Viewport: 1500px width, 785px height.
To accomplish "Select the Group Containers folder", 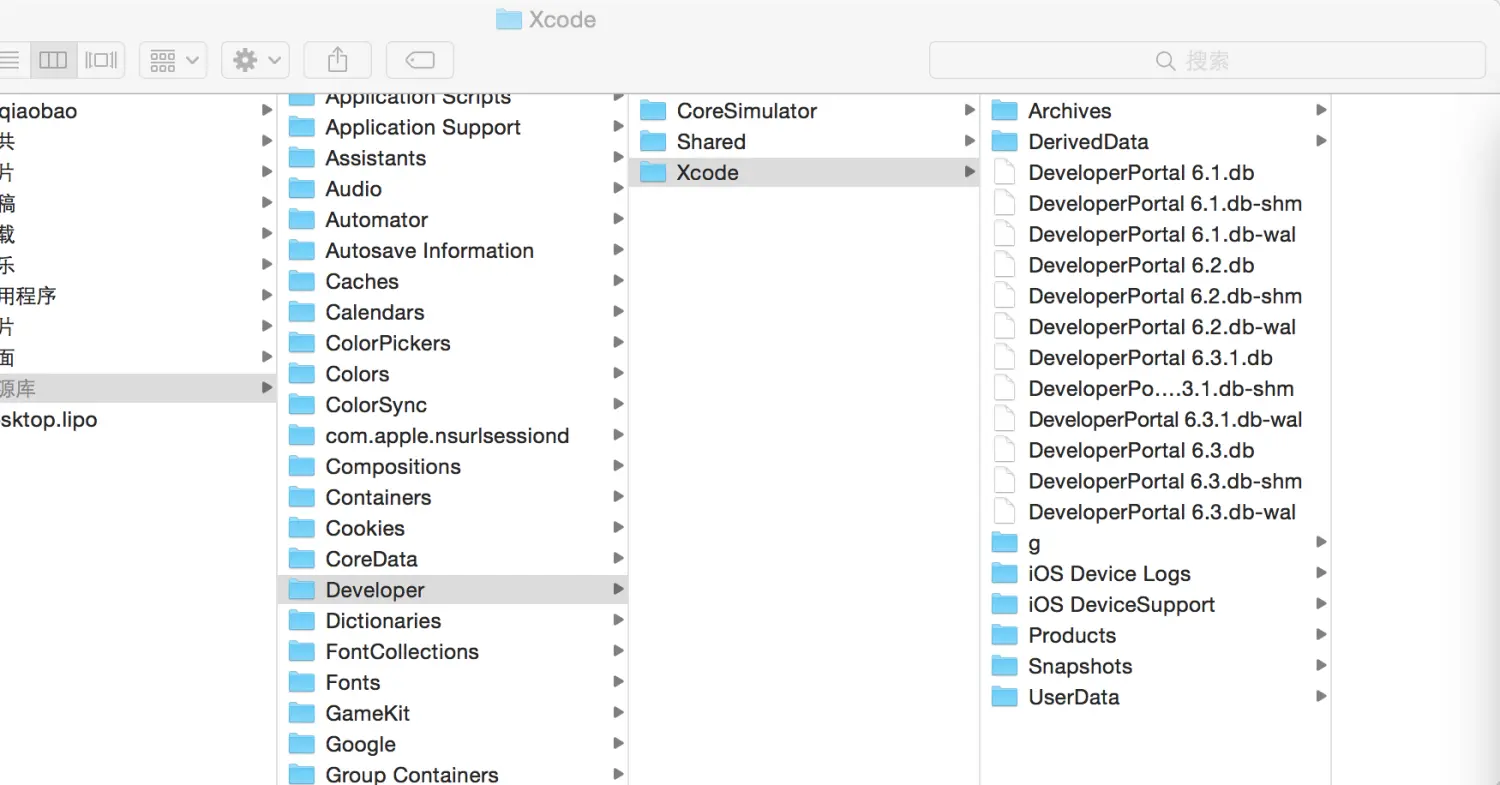I will point(452,775).
